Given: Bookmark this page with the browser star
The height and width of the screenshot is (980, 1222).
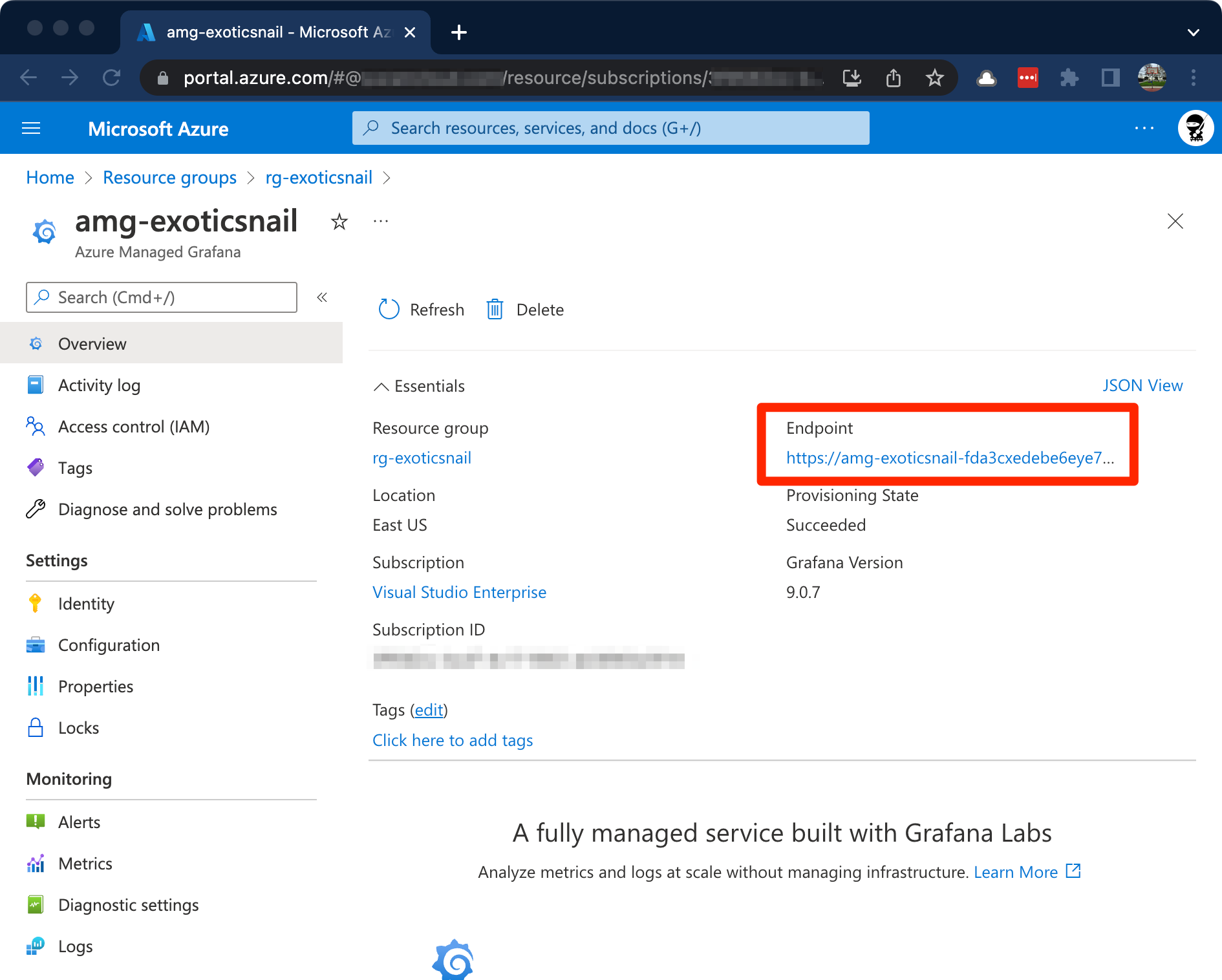Looking at the screenshot, I should [x=934, y=78].
